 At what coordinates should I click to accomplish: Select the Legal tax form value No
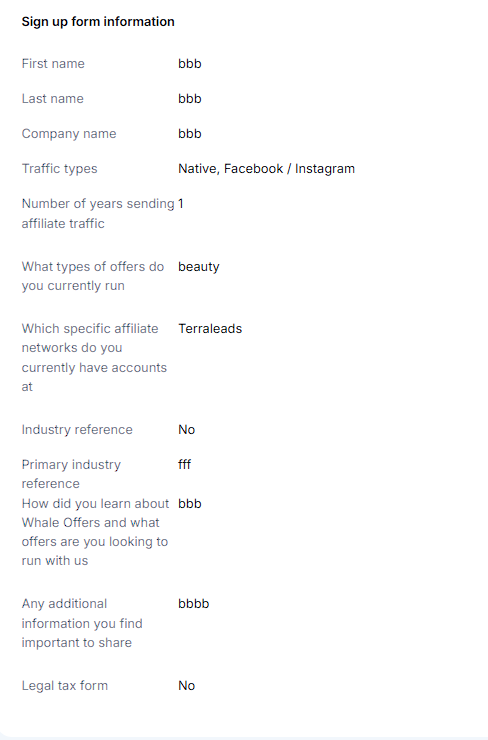tap(186, 685)
